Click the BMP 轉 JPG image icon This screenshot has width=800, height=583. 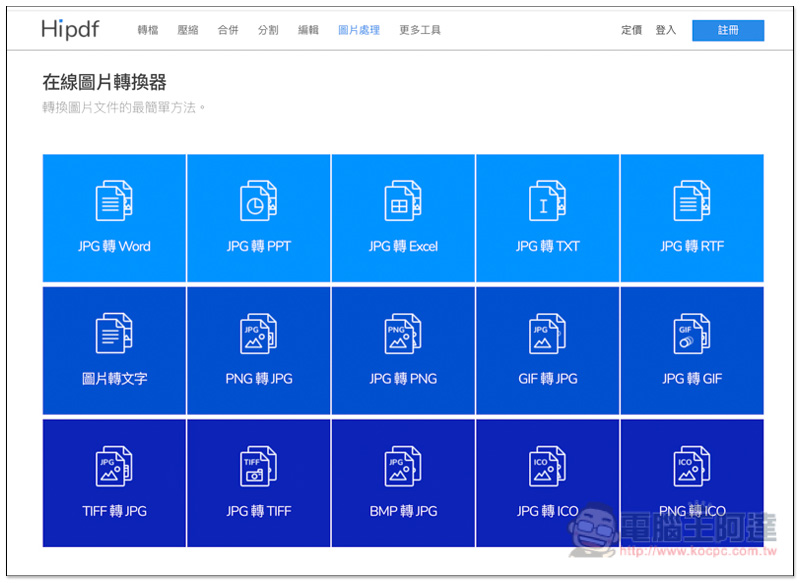[x=403, y=466]
